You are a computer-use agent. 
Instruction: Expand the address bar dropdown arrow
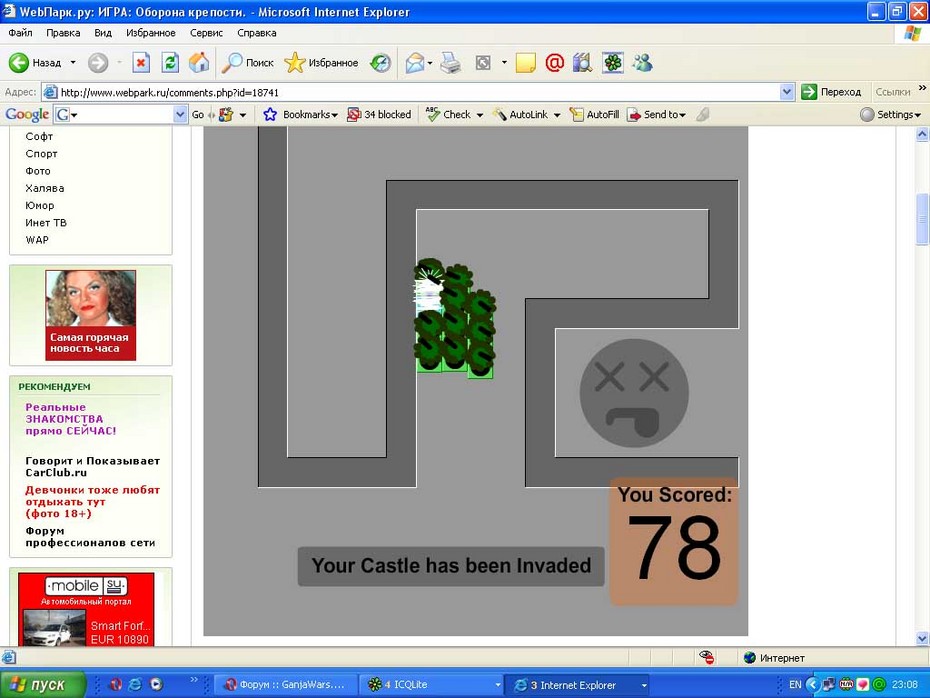(787, 92)
